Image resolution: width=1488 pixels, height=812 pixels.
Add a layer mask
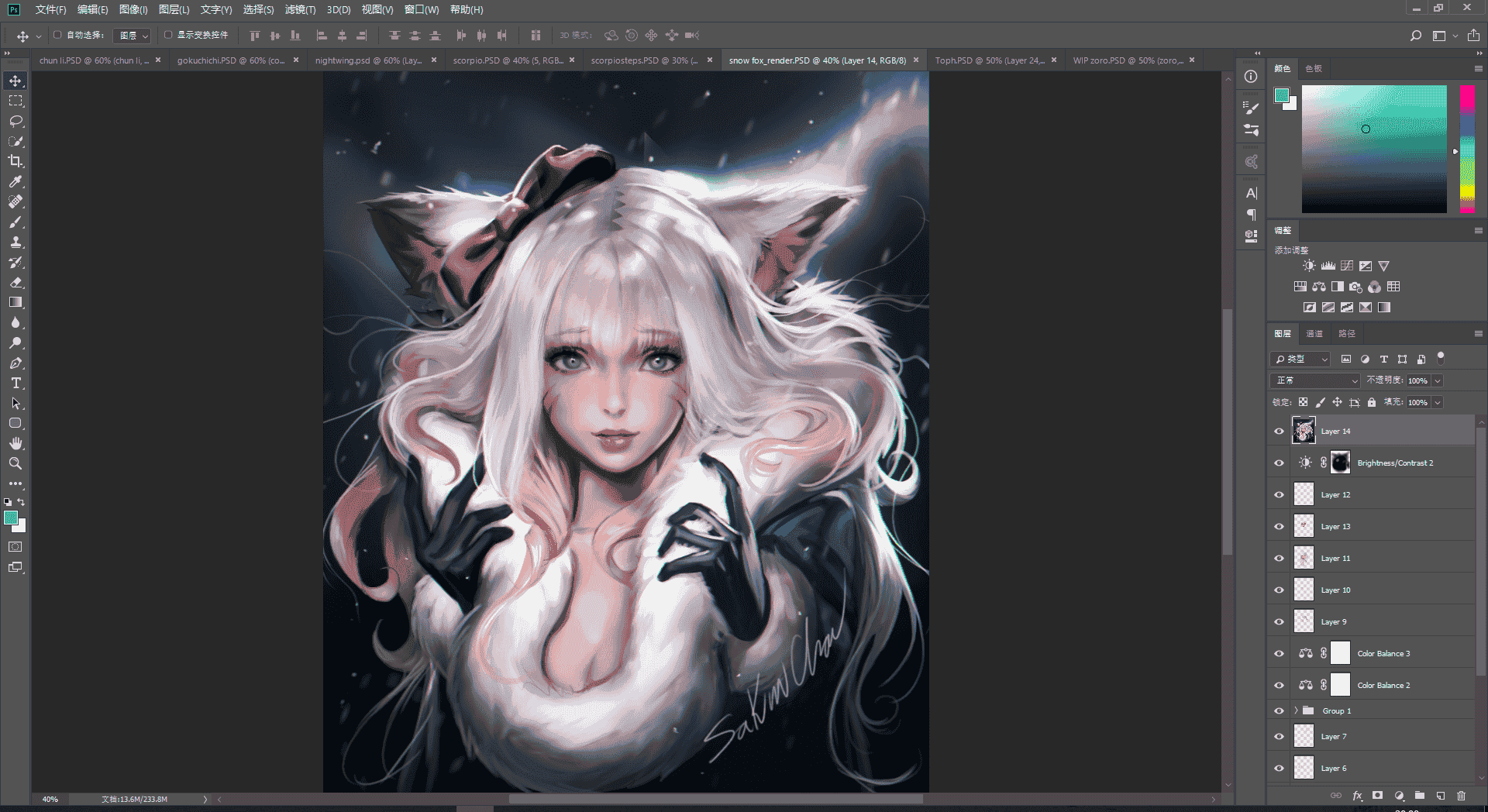pyautogui.click(x=1377, y=796)
